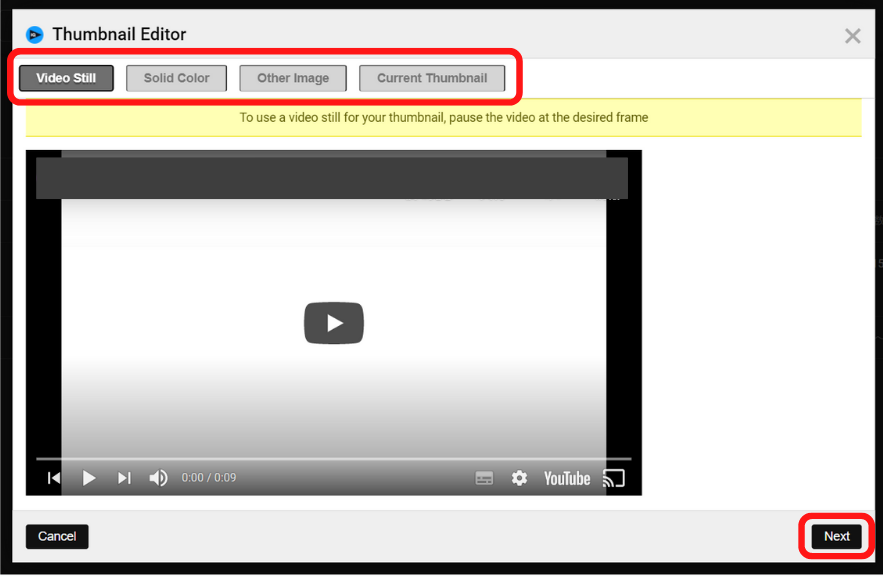This screenshot has width=883, height=580.
Task: Close the Thumbnail Editor with the X
Action: coord(853,36)
